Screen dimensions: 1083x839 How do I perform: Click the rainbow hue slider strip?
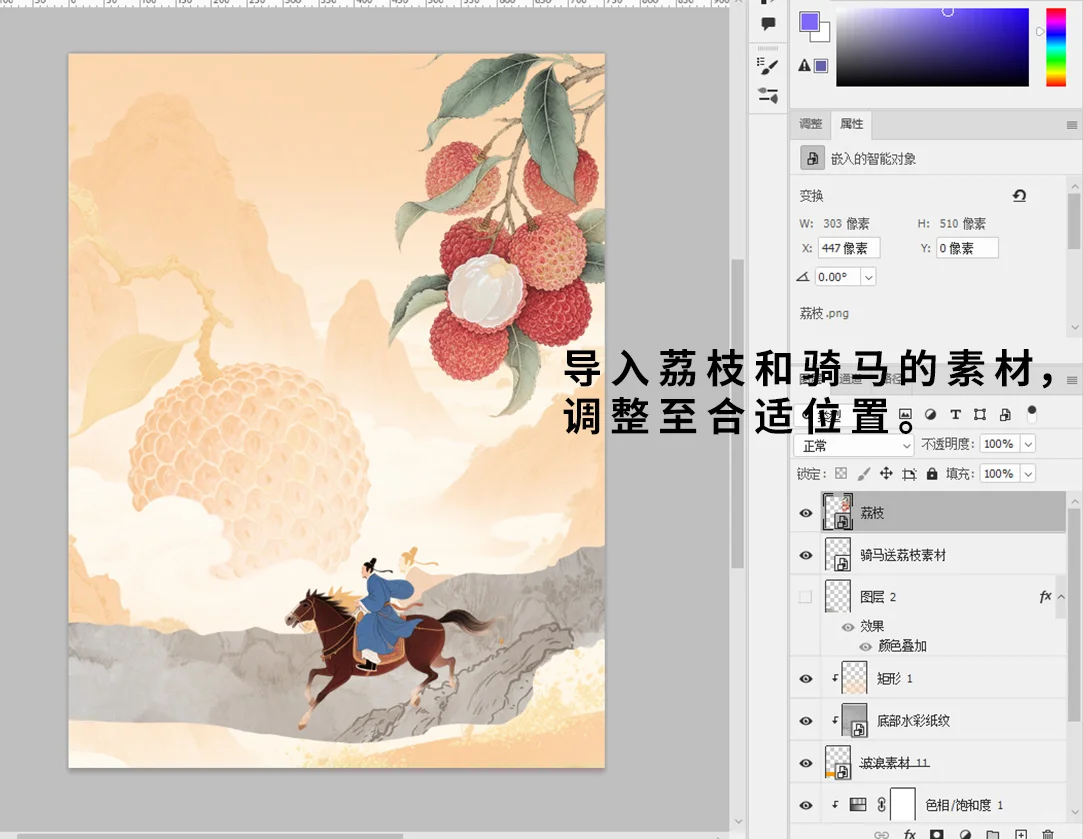pyautogui.click(x=1055, y=47)
